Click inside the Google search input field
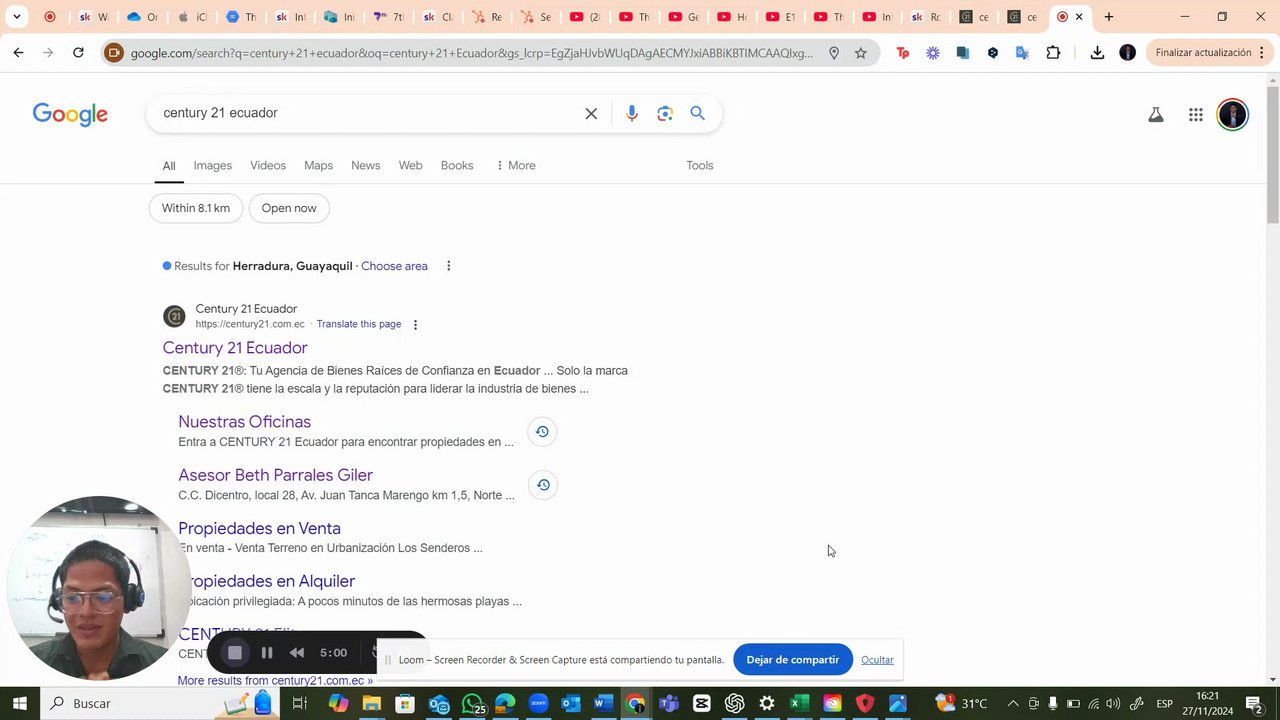 click(370, 113)
